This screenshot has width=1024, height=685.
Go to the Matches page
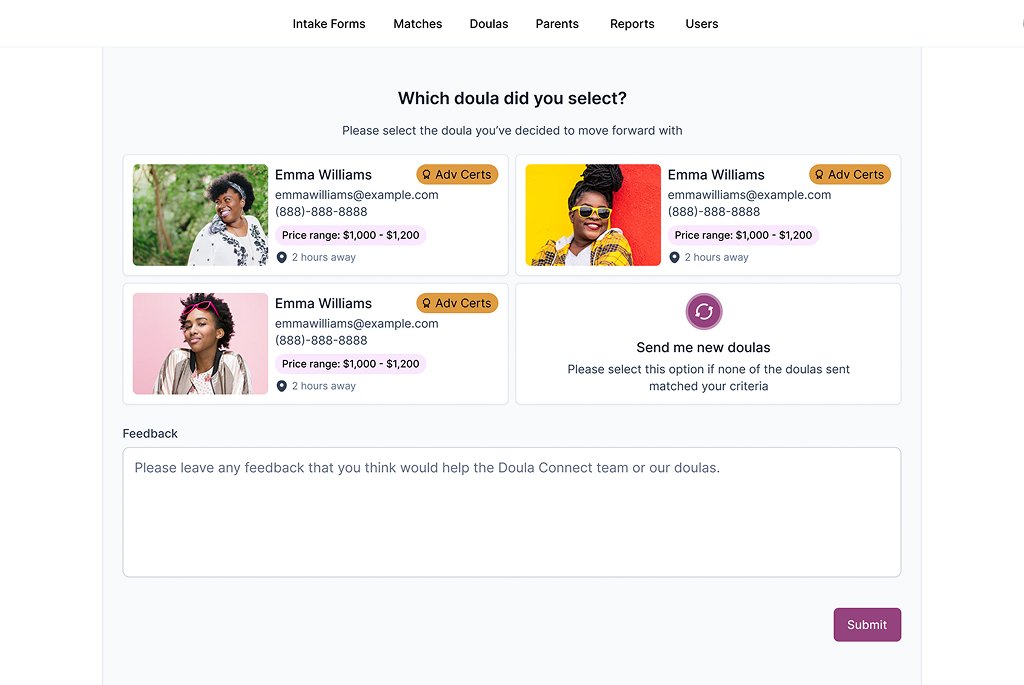tap(418, 24)
